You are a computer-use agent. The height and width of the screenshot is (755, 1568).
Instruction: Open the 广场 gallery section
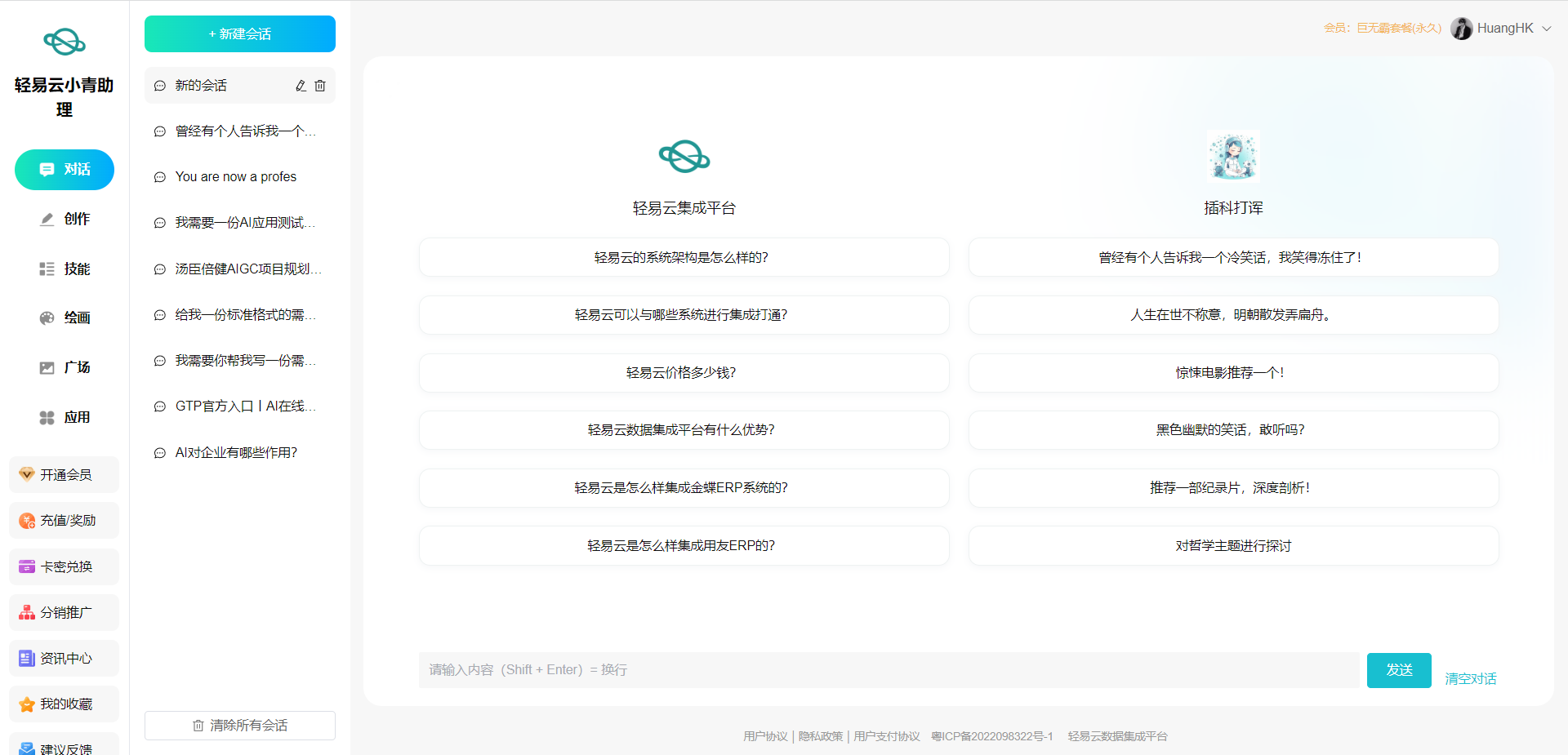65,367
